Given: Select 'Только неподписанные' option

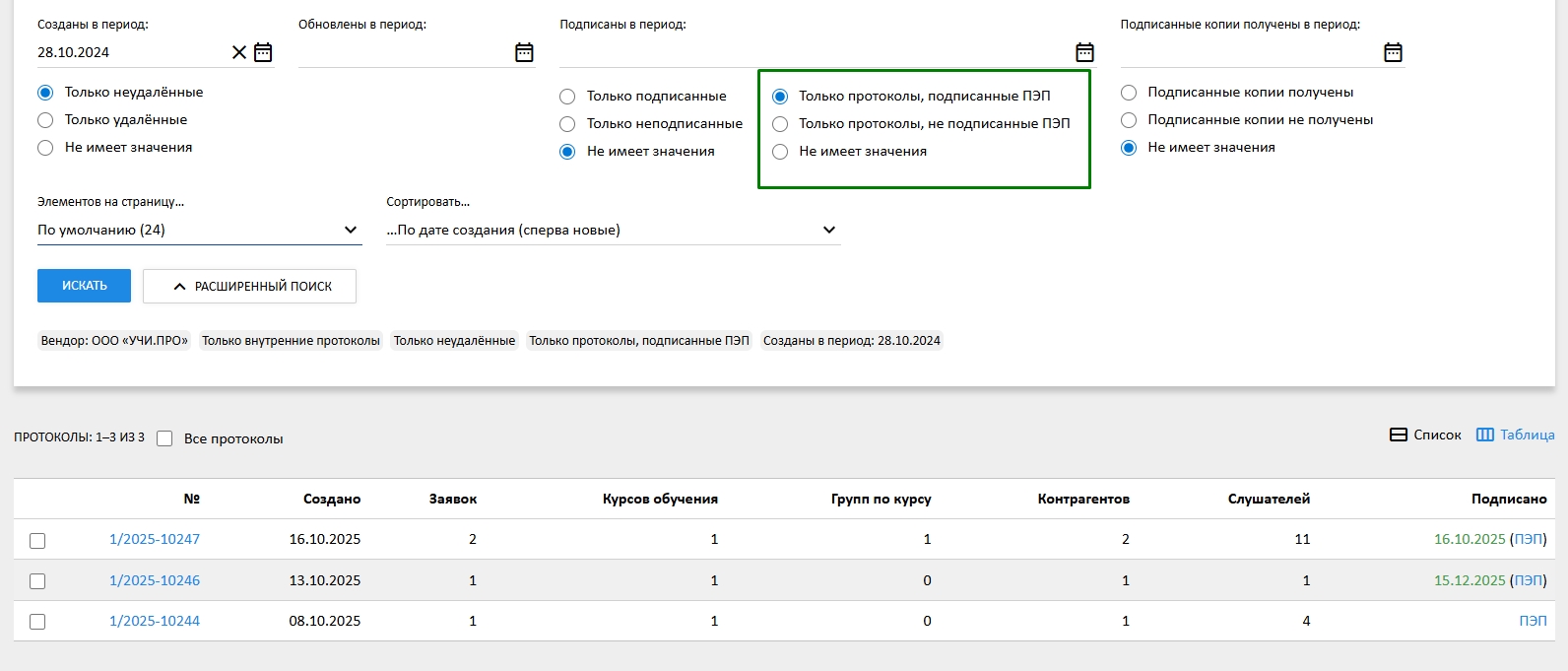Looking at the screenshot, I should point(567,124).
